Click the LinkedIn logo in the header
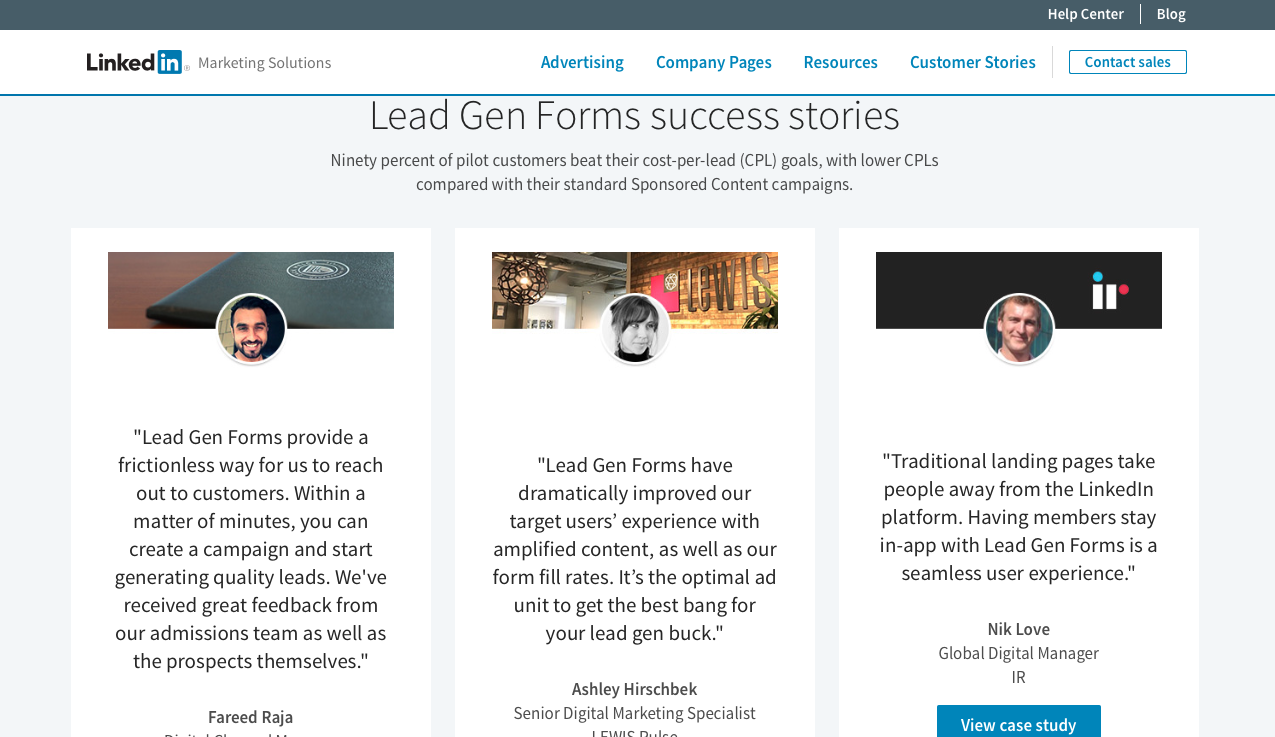Viewport: 1275px width, 737px height. (136, 62)
